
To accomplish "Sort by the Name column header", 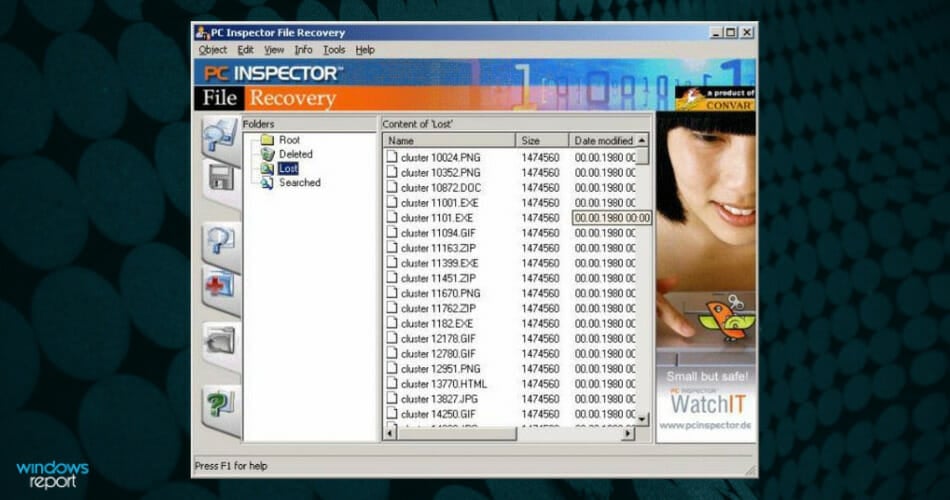I will 449,141.
